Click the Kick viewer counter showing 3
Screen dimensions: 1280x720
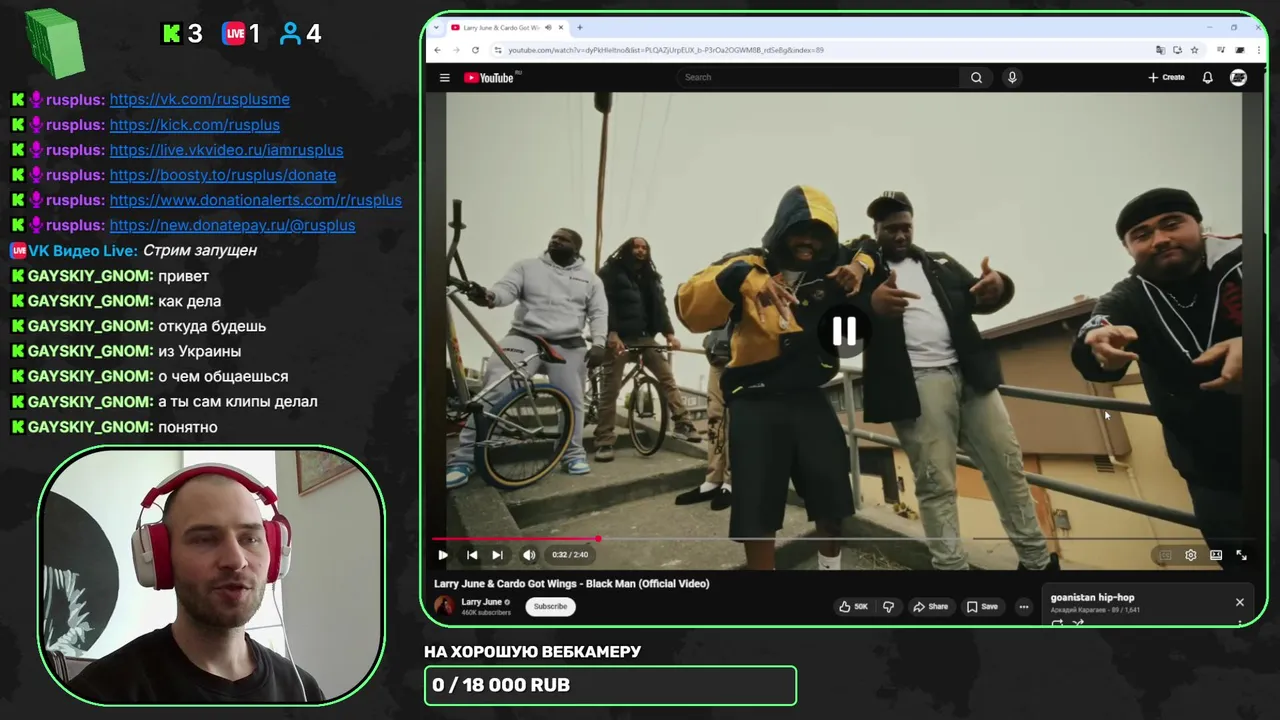click(x=182, y=34)
